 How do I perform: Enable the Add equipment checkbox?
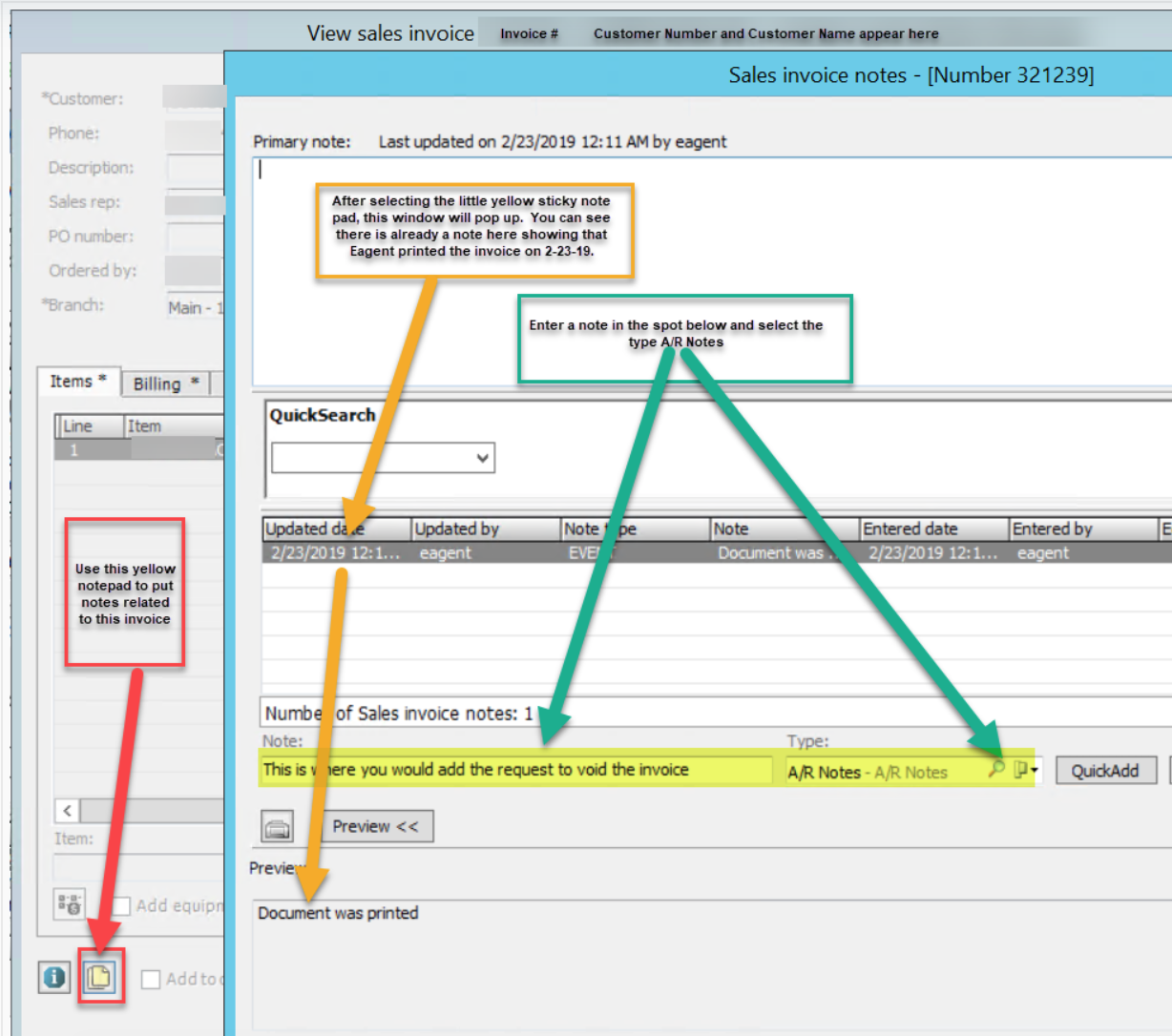tap(120, 904)
